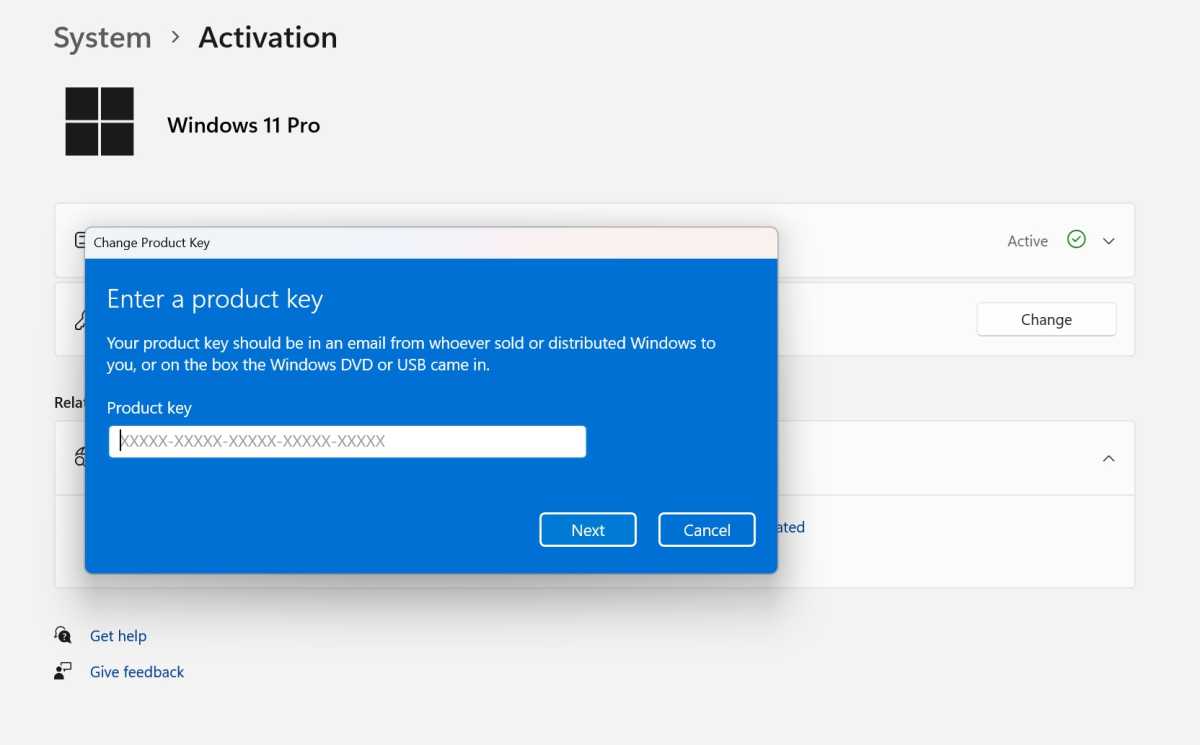Expand the Activation state chevron beside Active
This screenshot has height=745, width=1200.
(1108, 241)
